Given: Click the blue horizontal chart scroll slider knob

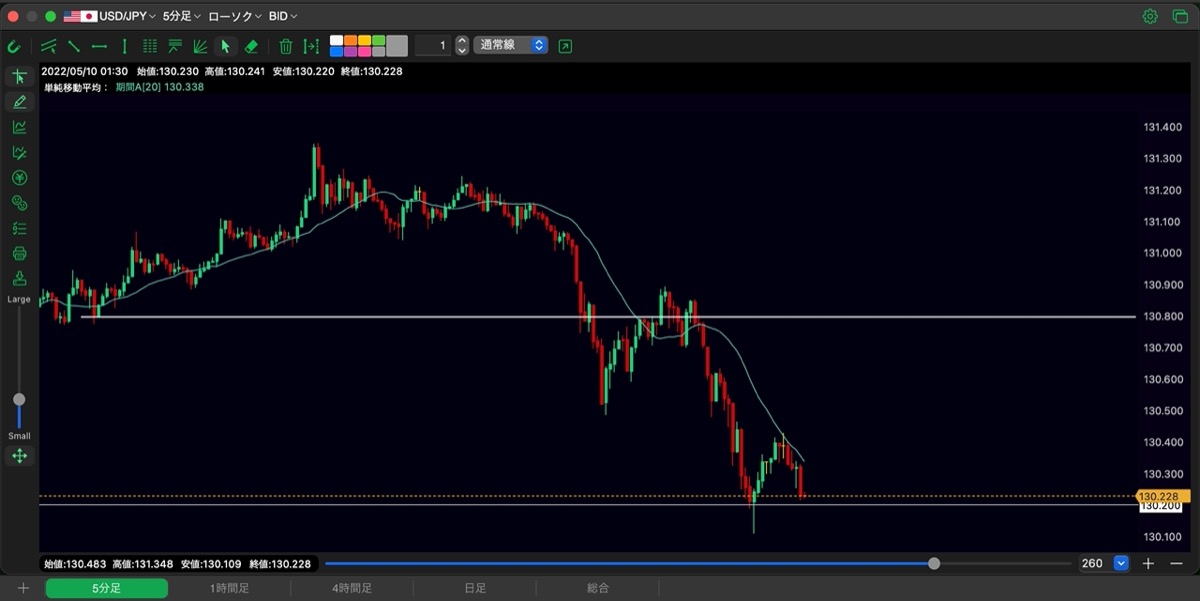Looking at the screenshot, I should (x=934, y=564).
